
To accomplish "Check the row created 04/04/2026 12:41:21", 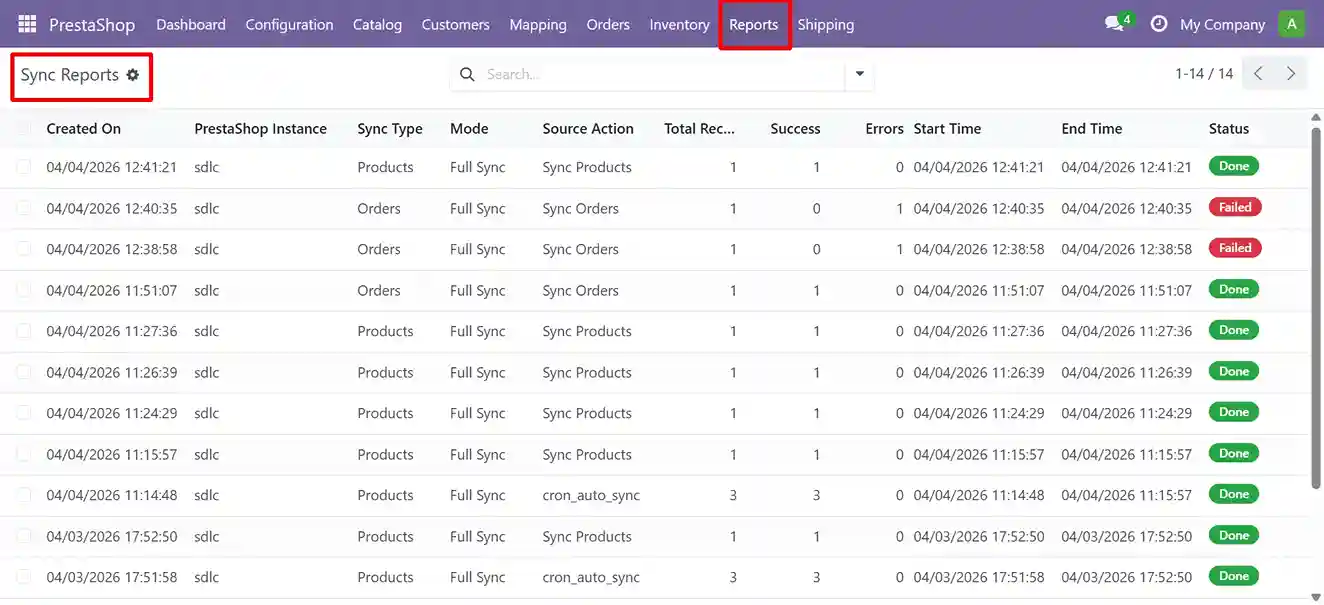I will [23, 167].
